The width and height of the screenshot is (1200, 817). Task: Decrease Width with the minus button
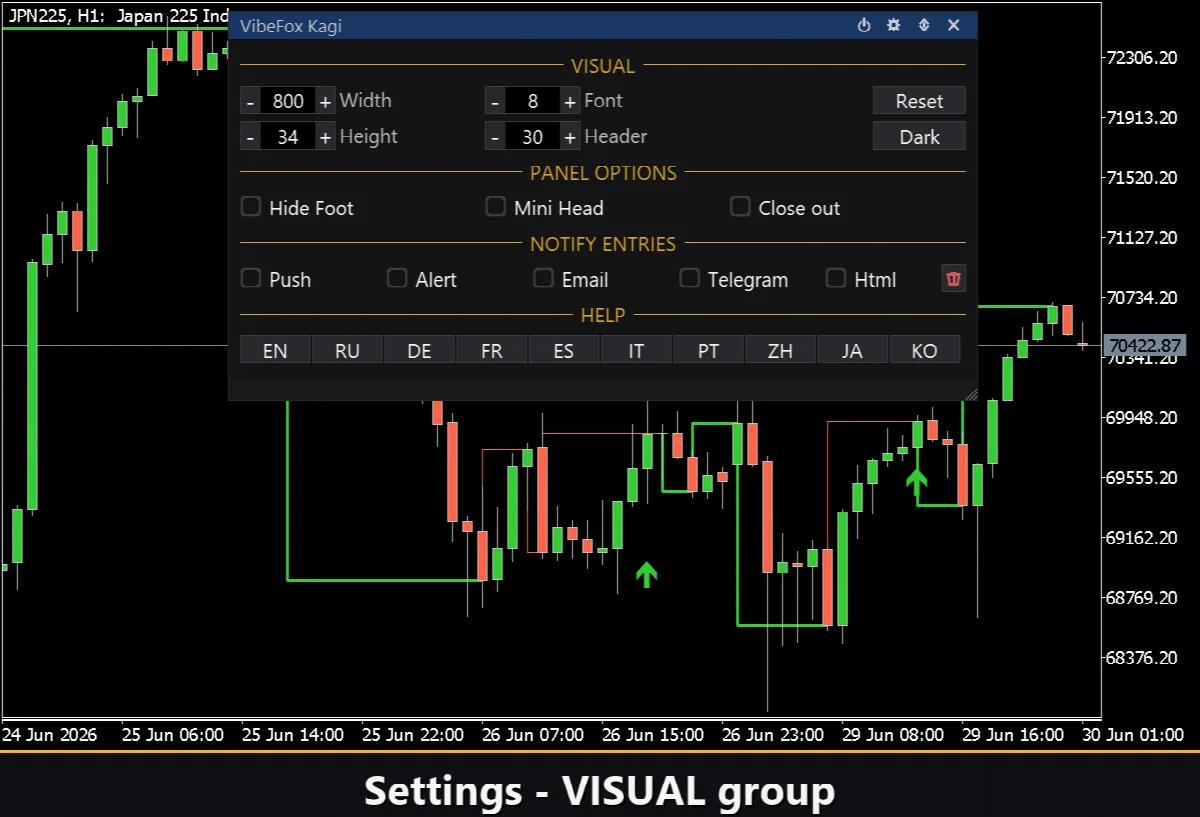(x=250, y=101)
